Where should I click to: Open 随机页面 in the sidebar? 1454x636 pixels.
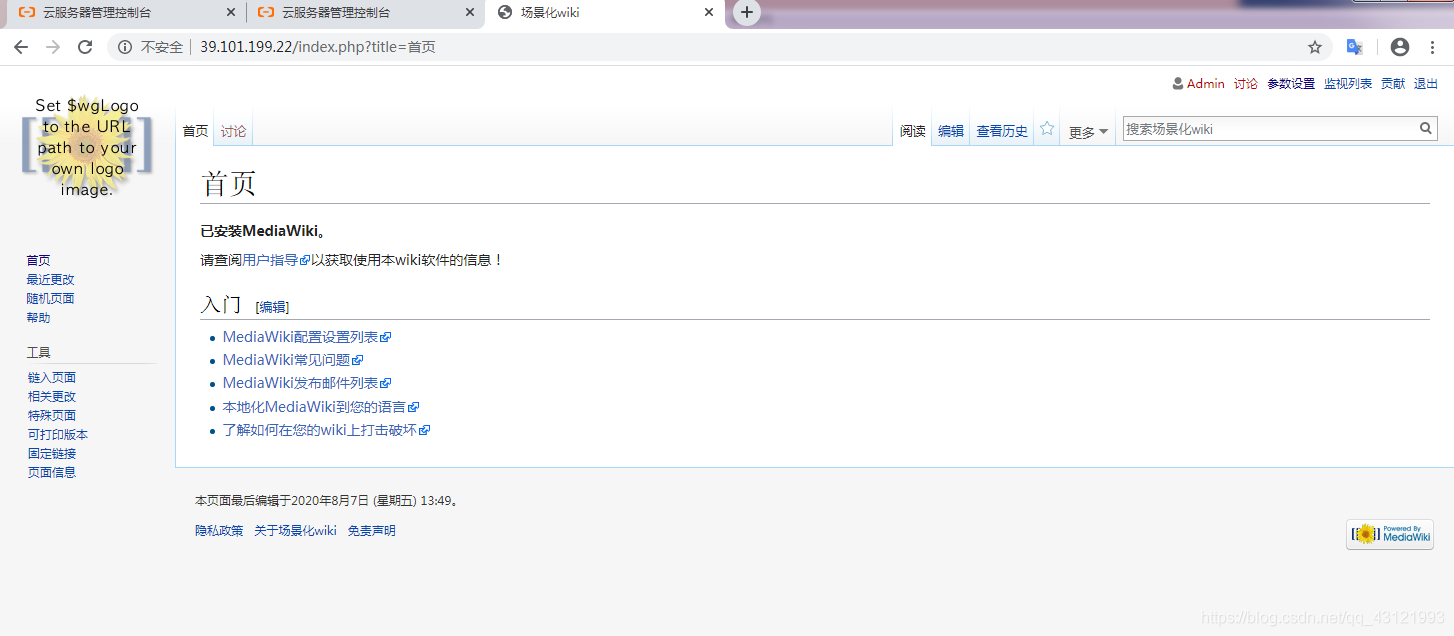tap(50, 298)
